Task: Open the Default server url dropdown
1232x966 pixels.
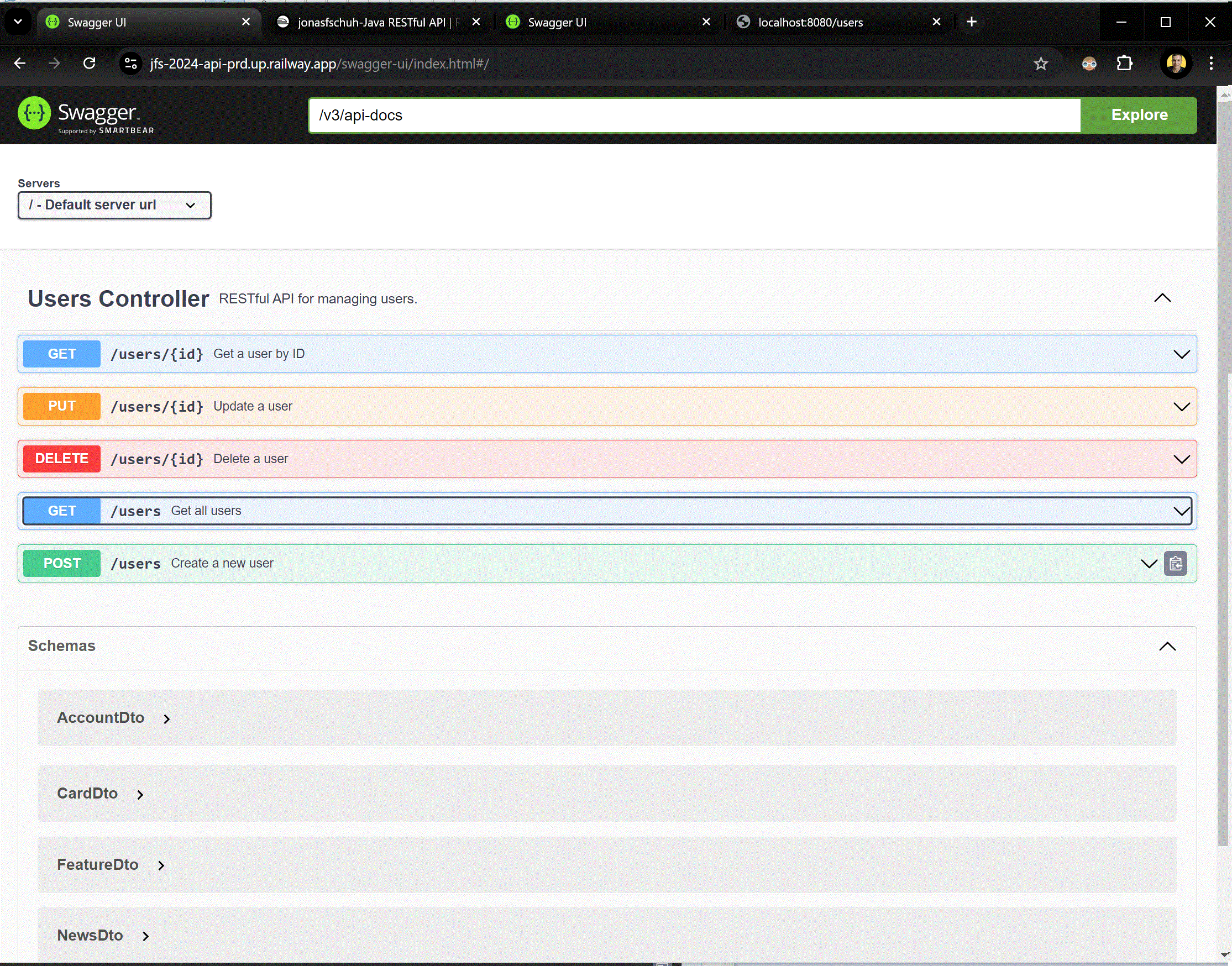Action: (114, 204)
